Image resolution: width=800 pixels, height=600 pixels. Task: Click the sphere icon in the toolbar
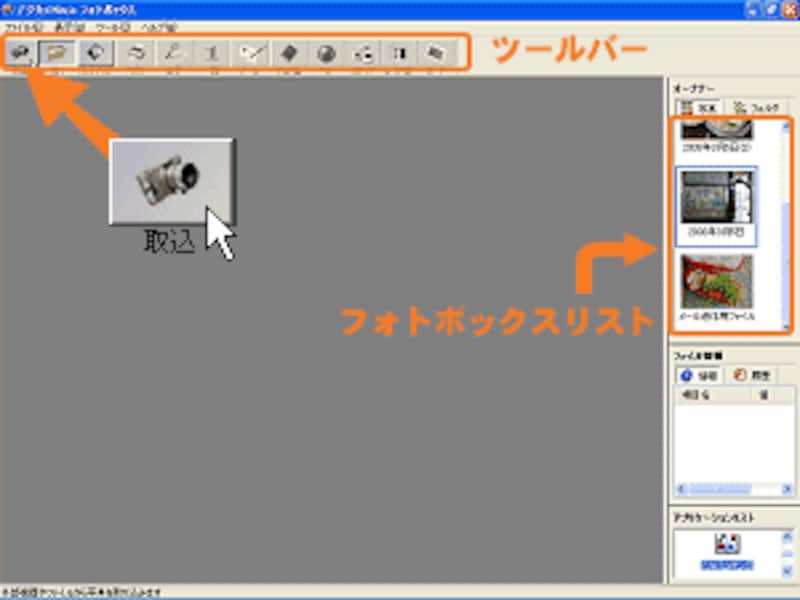coord(327,53)
